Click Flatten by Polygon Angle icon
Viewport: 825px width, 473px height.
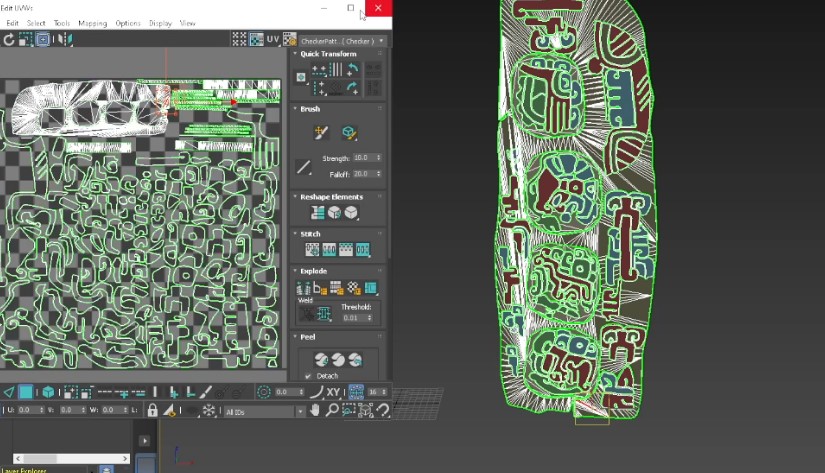pyautogui.click(x=320, y=288)
